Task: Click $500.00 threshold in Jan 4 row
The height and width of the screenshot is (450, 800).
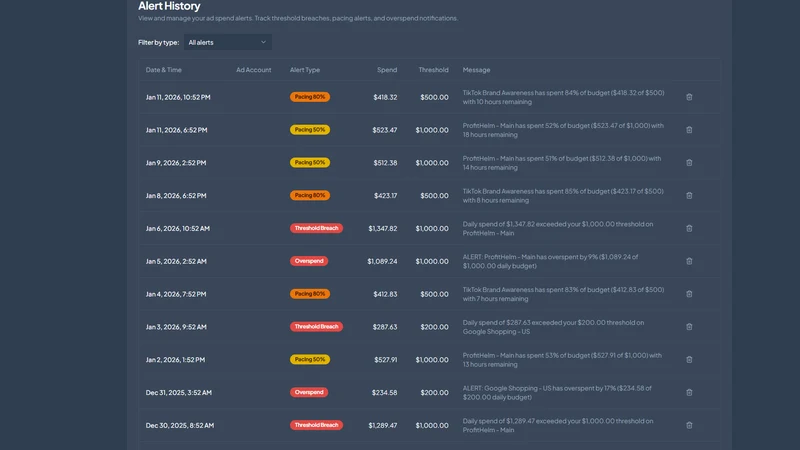Action: [434, 294]
